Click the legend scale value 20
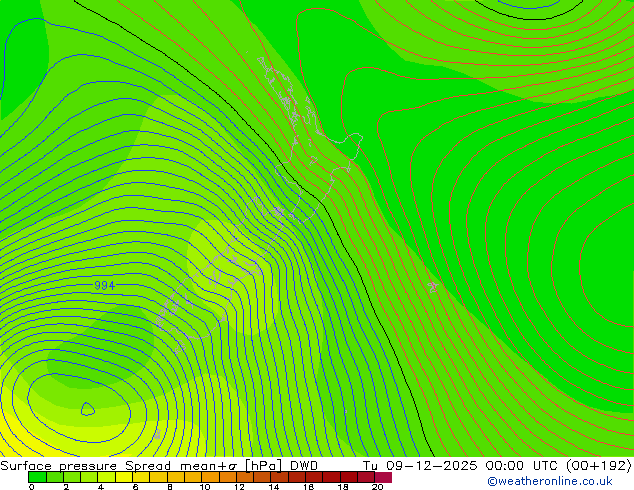The width and height of the screenshot is (634, 490). [378, 487]
